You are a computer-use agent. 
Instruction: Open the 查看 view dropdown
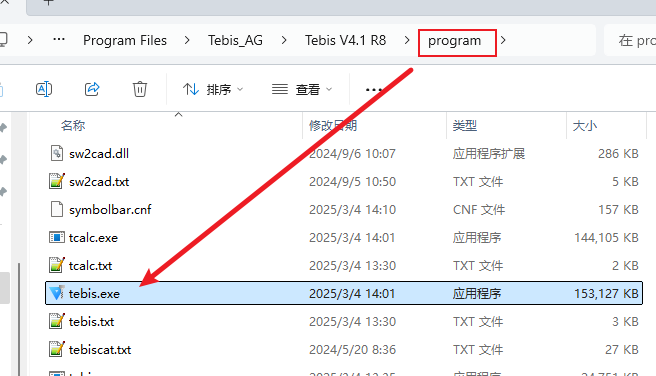point(302,89)
